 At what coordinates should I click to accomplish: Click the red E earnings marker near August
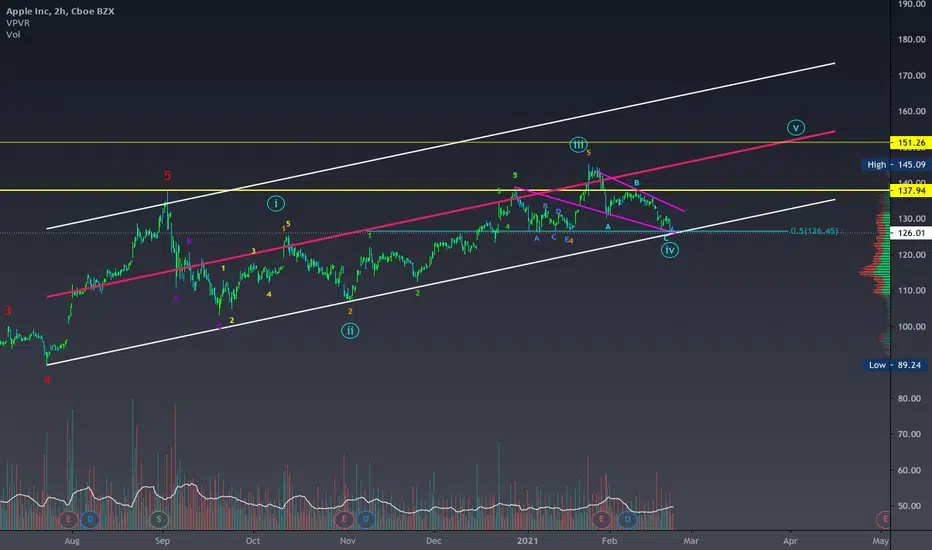tap(68, 519)
